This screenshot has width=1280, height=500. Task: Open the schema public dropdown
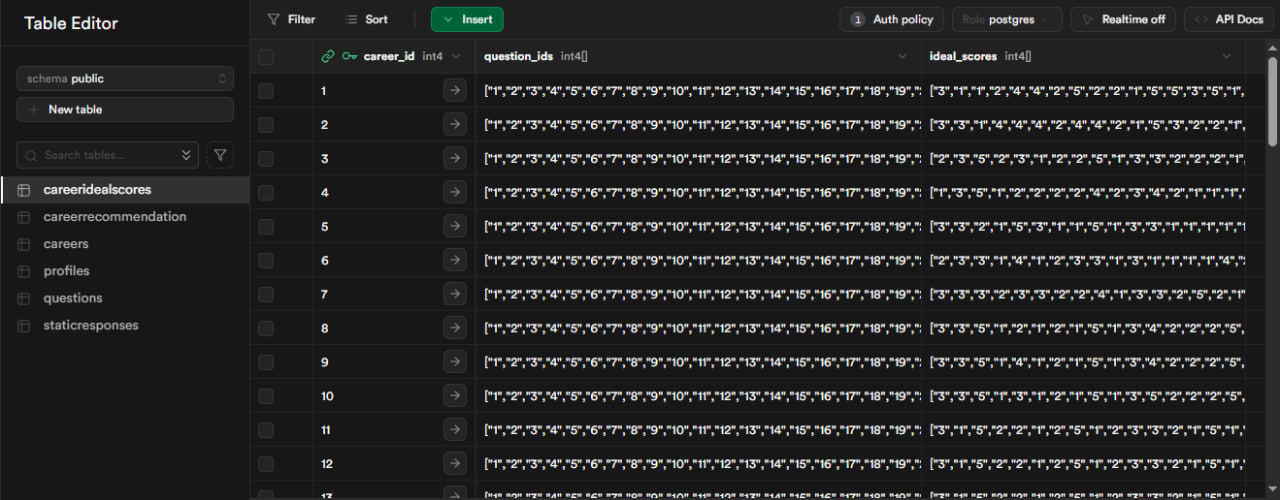click(x=125, y=78)
